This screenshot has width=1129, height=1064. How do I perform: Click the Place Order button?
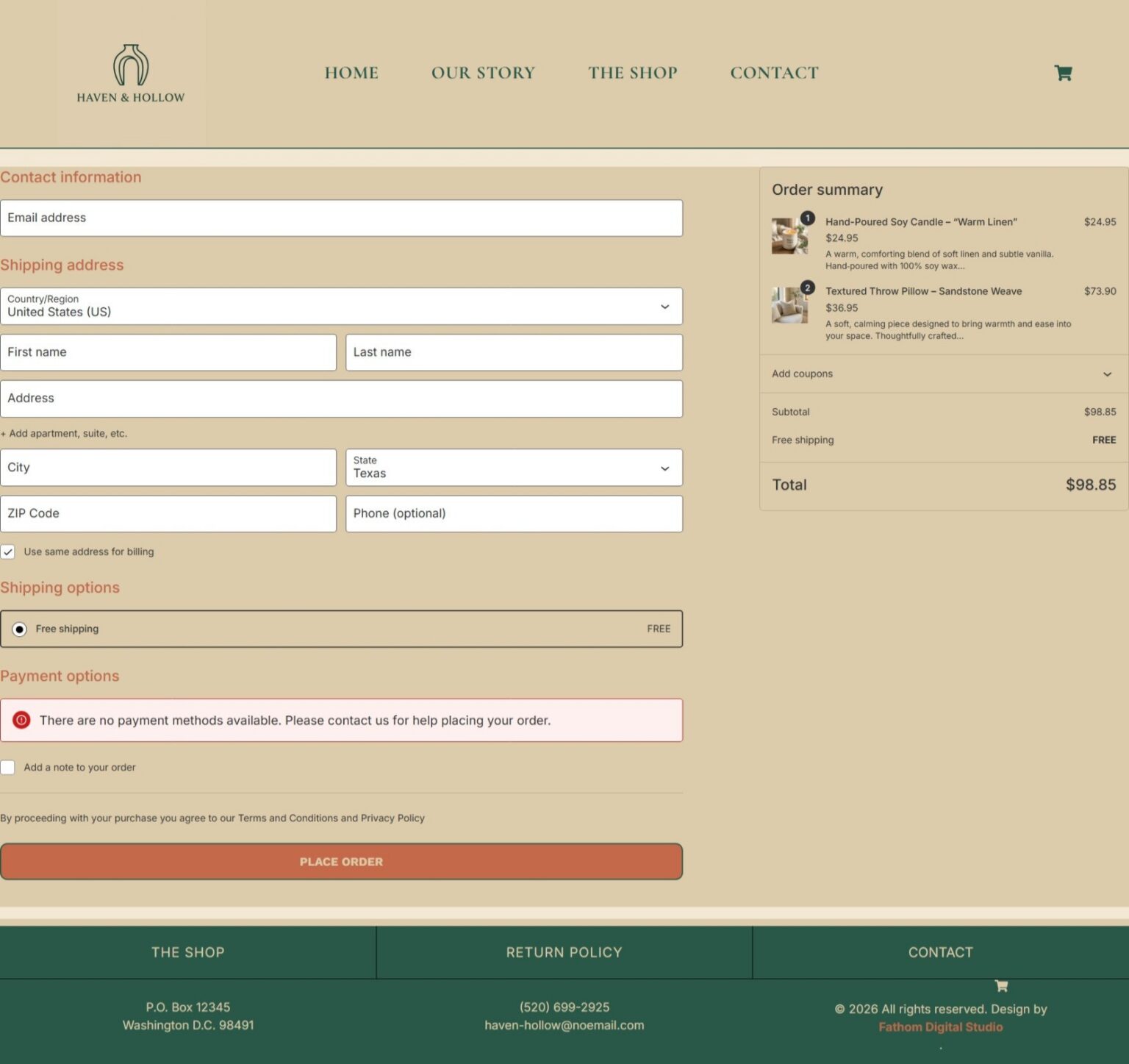tap(341, 861)
